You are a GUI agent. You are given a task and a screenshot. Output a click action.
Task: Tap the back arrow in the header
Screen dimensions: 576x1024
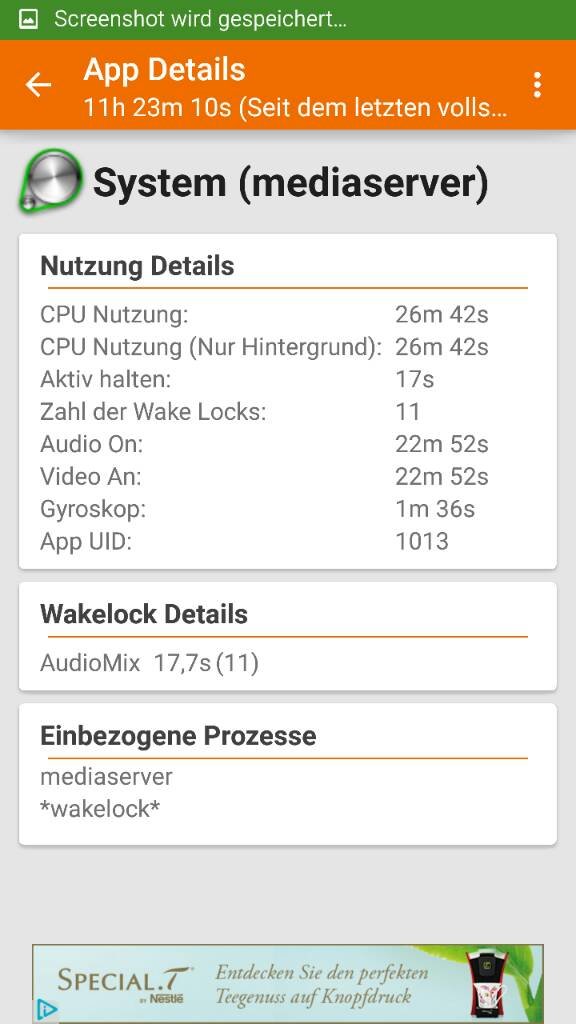pos(38,85)
